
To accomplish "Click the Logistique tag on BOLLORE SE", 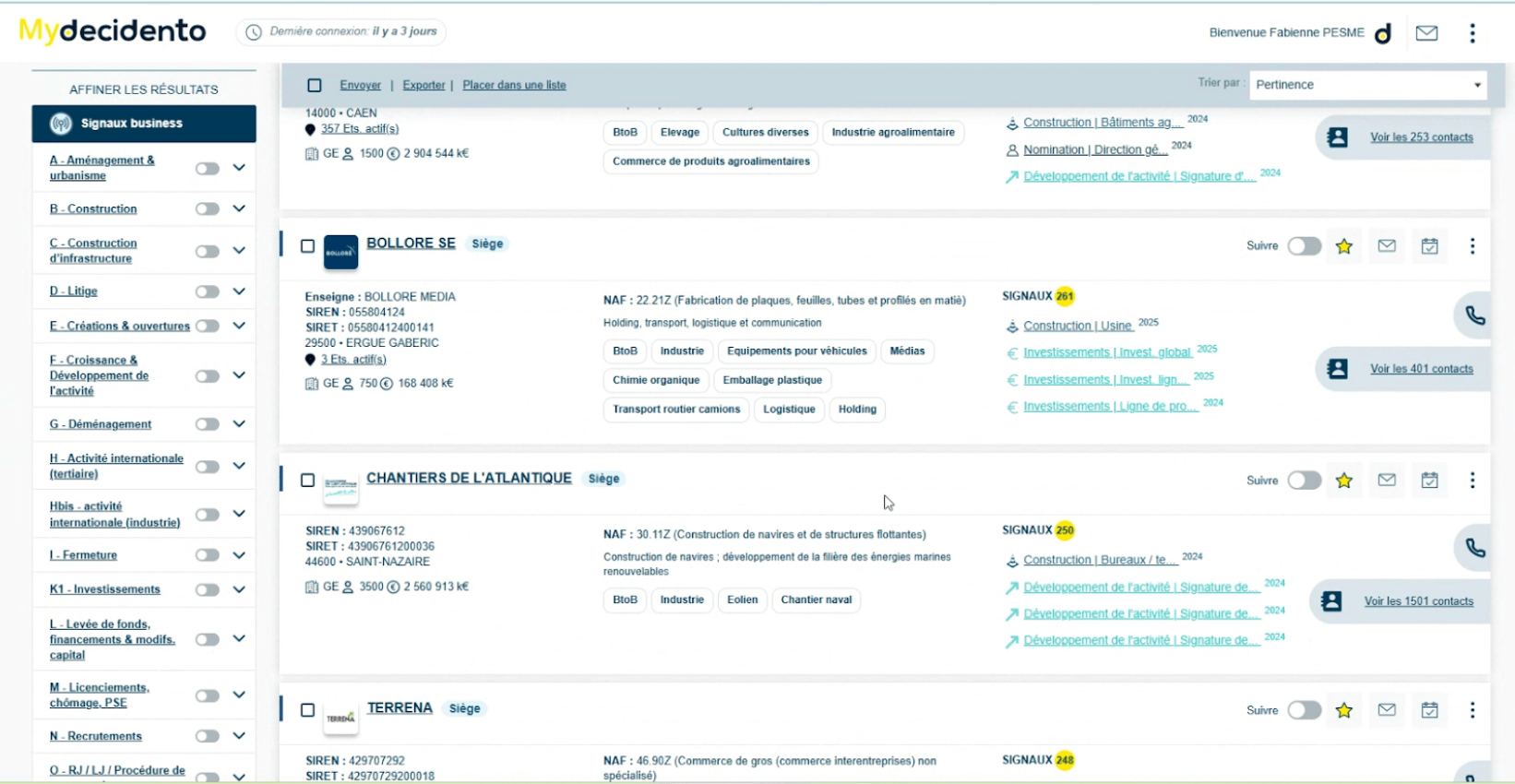I will (789, 410).
